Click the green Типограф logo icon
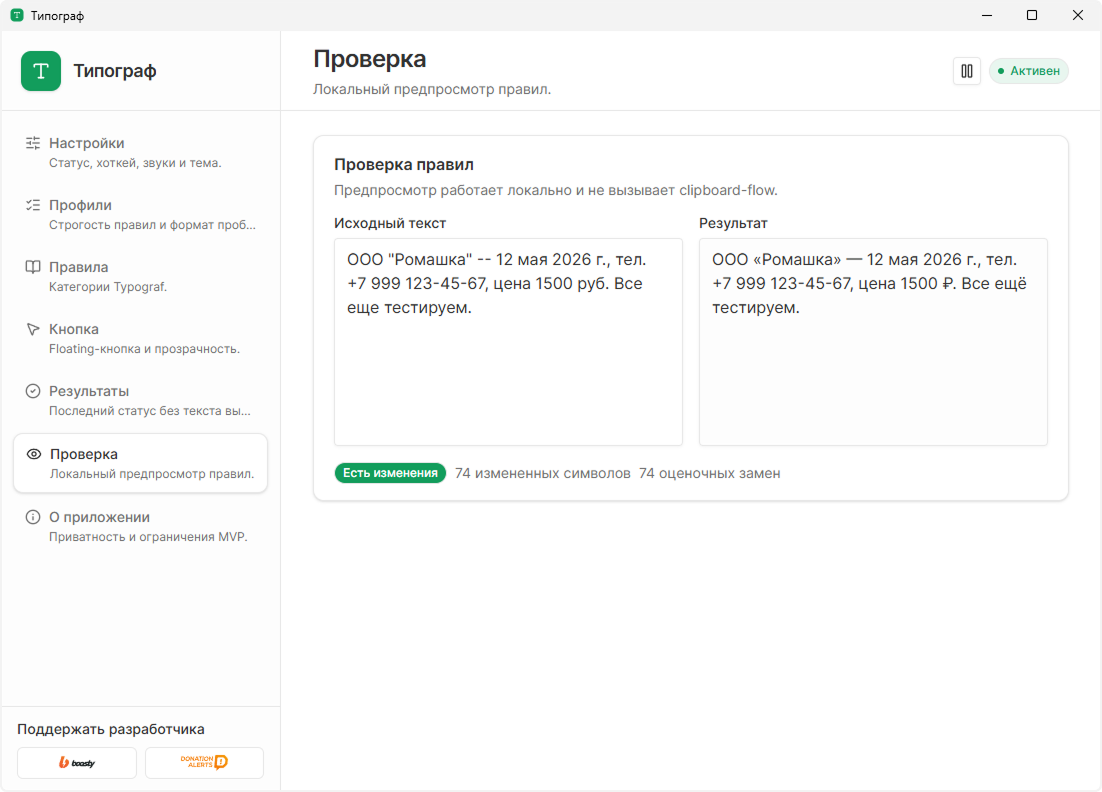The height and width of the screenshot is (792, 1102). tap(41, 71)
